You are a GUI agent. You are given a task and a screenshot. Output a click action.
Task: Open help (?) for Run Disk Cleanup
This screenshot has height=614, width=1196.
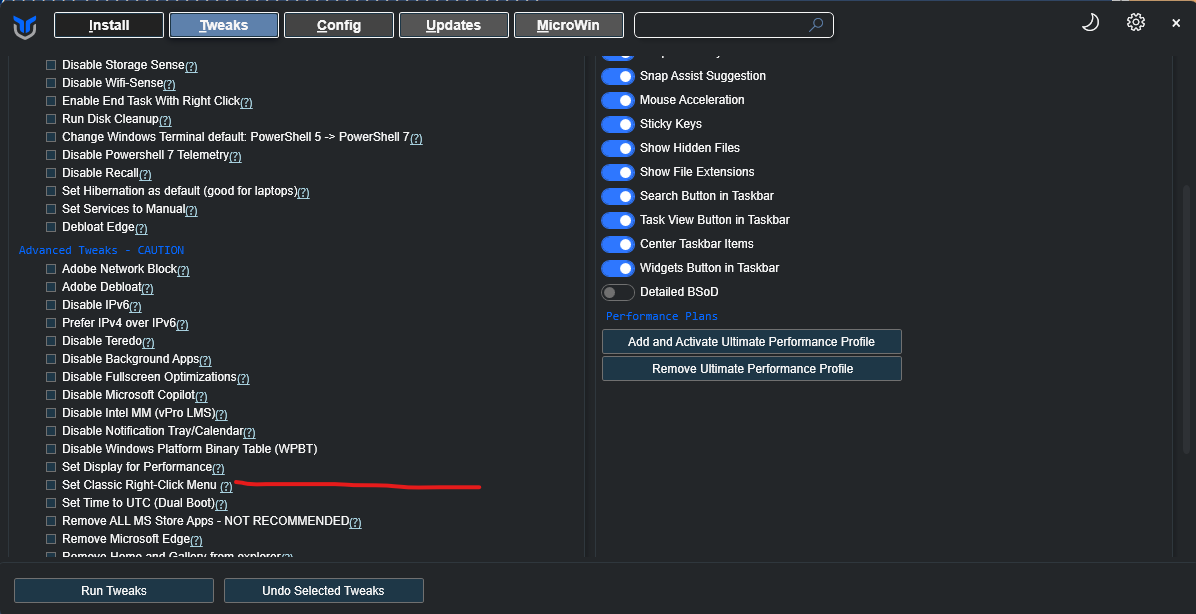pyautogui.click(x=165, y=120)
